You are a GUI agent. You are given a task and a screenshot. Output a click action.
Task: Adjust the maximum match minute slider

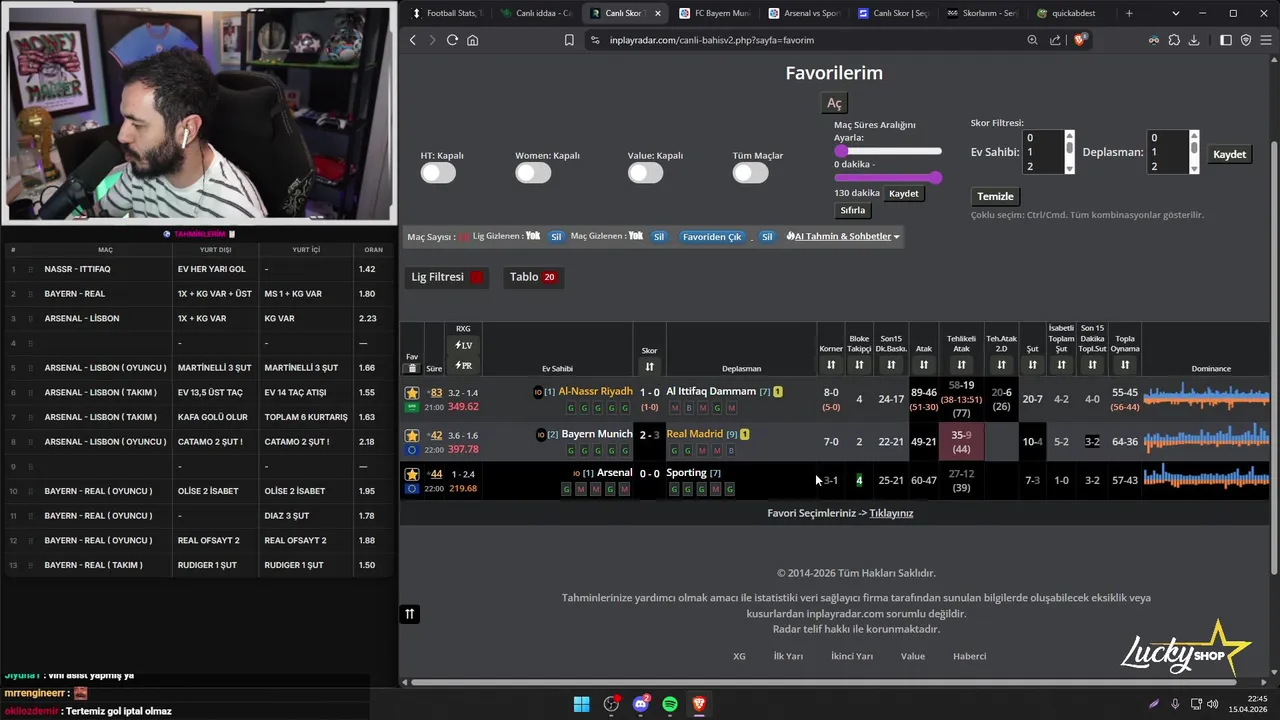(x=936, y=178)
